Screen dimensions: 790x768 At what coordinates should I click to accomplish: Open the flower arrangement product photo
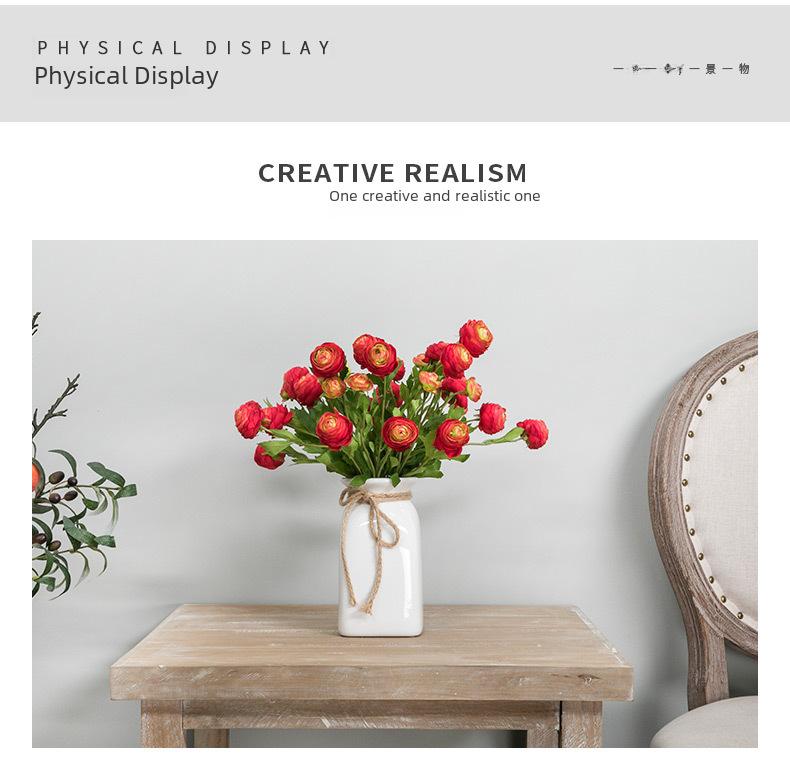tap(394, 493)
